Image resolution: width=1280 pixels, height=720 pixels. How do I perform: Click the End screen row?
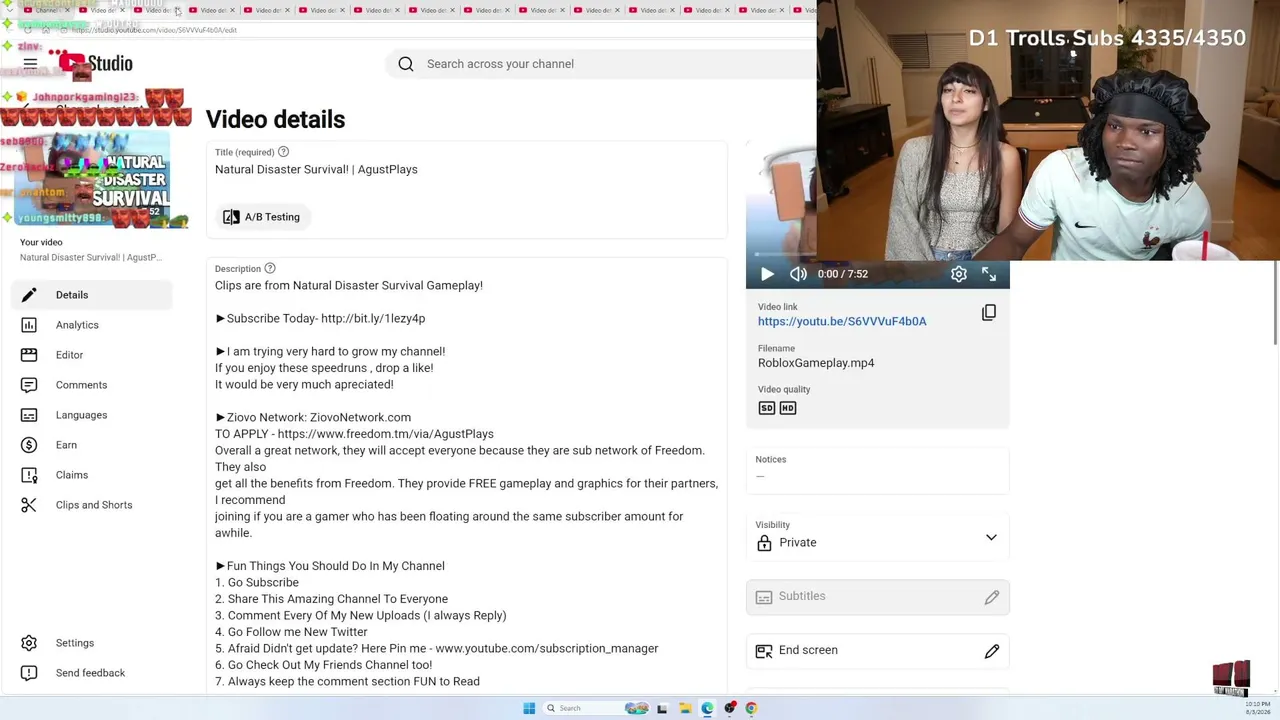877,651
